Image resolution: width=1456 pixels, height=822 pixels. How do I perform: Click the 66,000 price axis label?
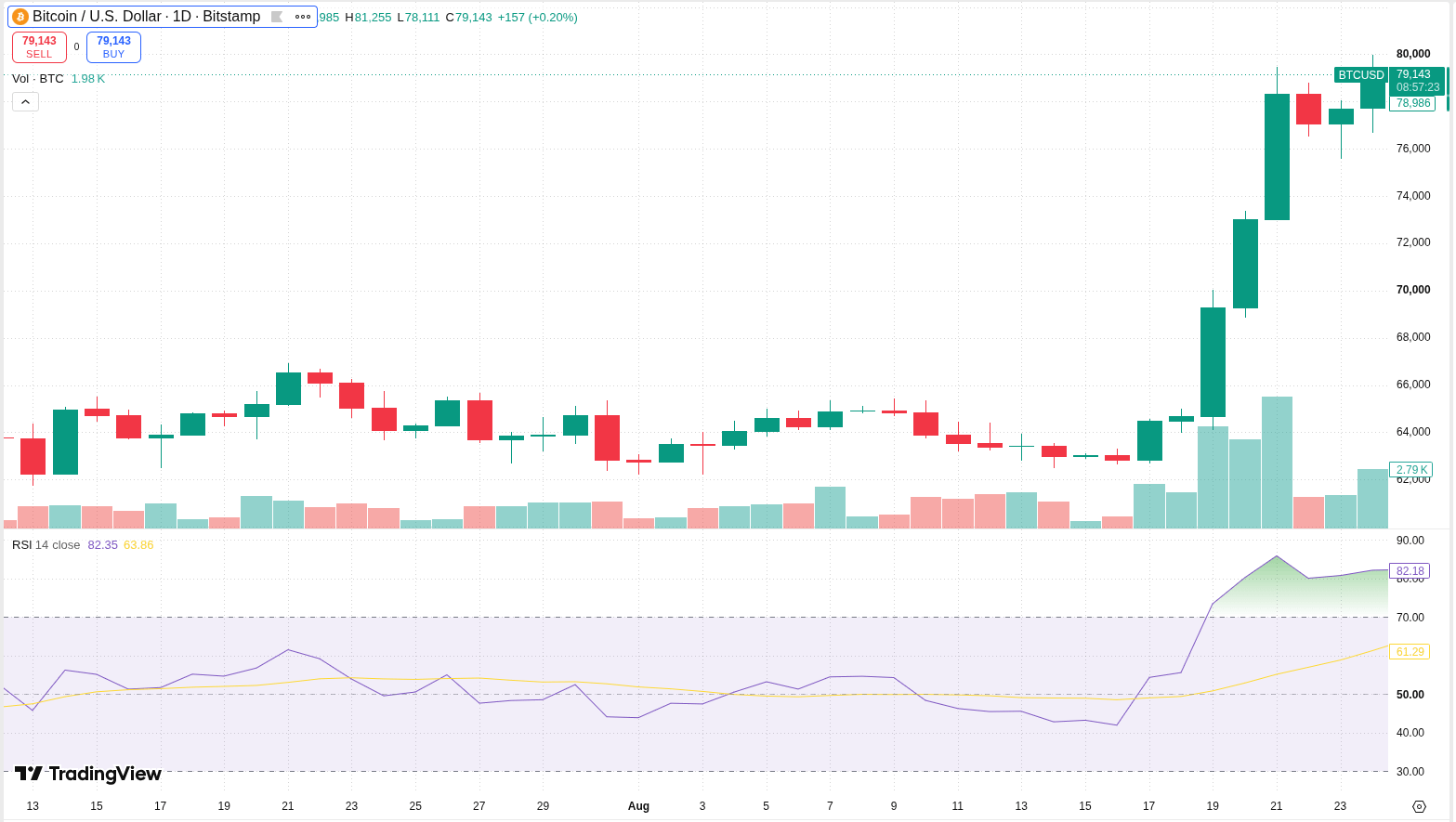[x=1413, y=385]
